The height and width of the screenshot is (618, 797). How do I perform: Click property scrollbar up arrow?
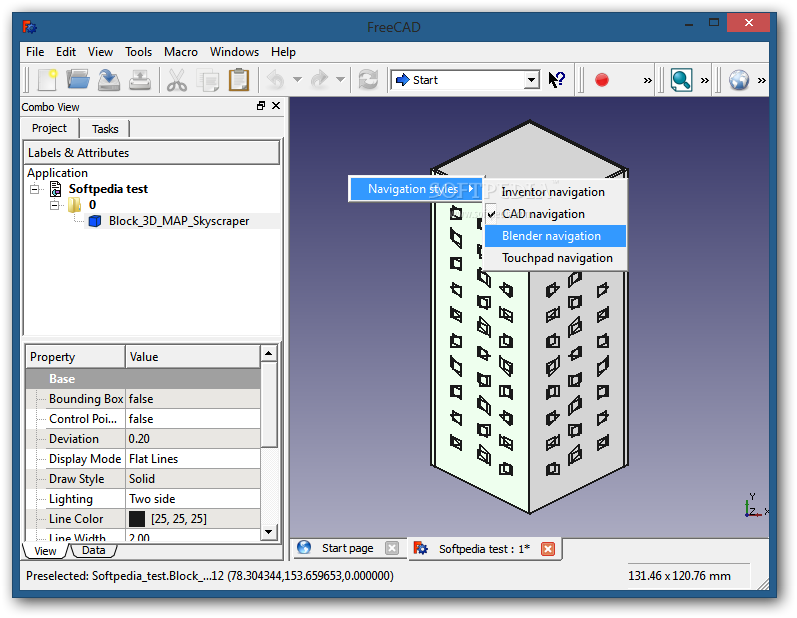coord(268,353)
